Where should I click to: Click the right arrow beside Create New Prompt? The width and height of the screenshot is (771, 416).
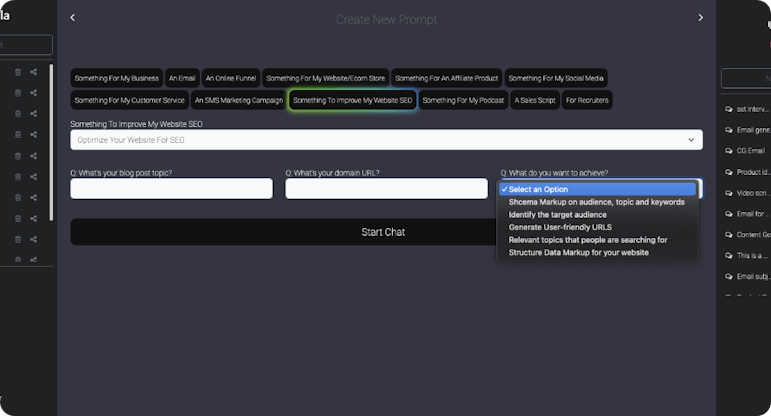pyautogui.click(x=700, y=18)
